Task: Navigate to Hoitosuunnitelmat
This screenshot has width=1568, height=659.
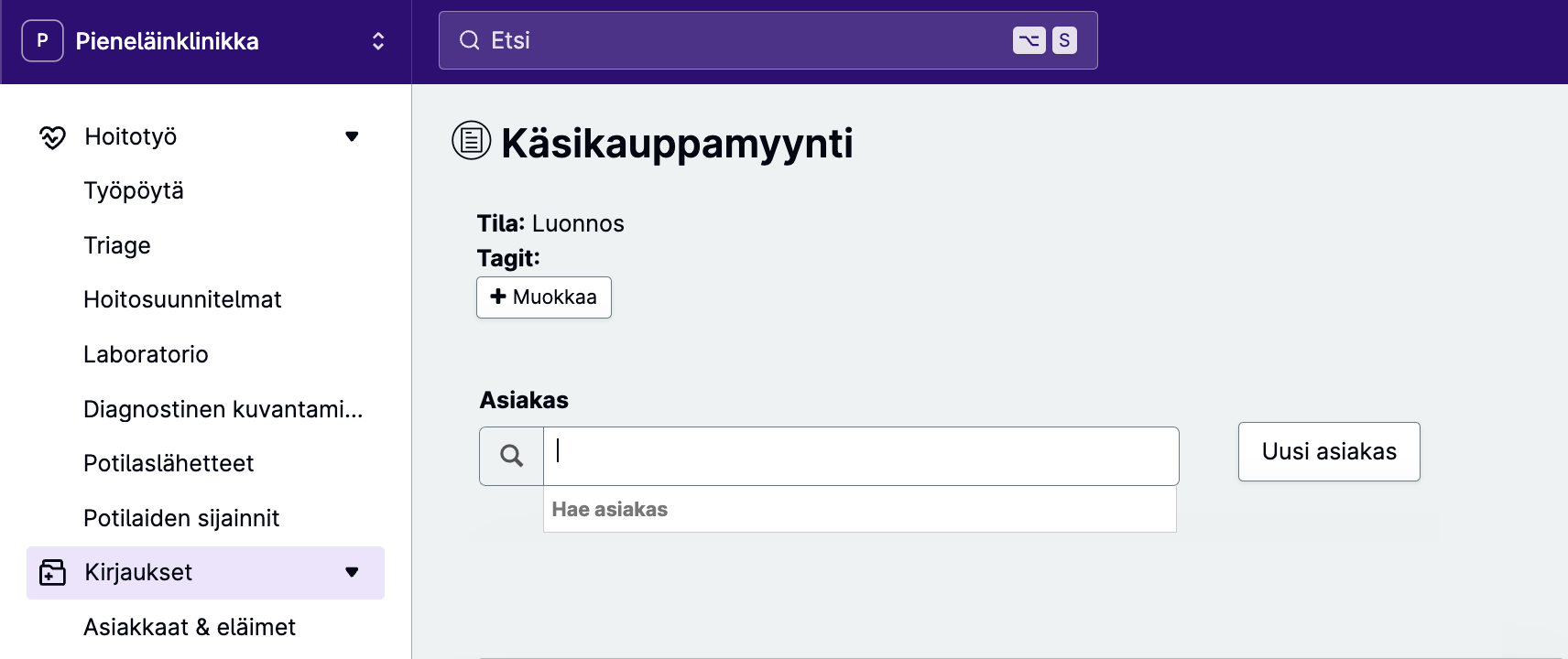Action: coord(182,299)
